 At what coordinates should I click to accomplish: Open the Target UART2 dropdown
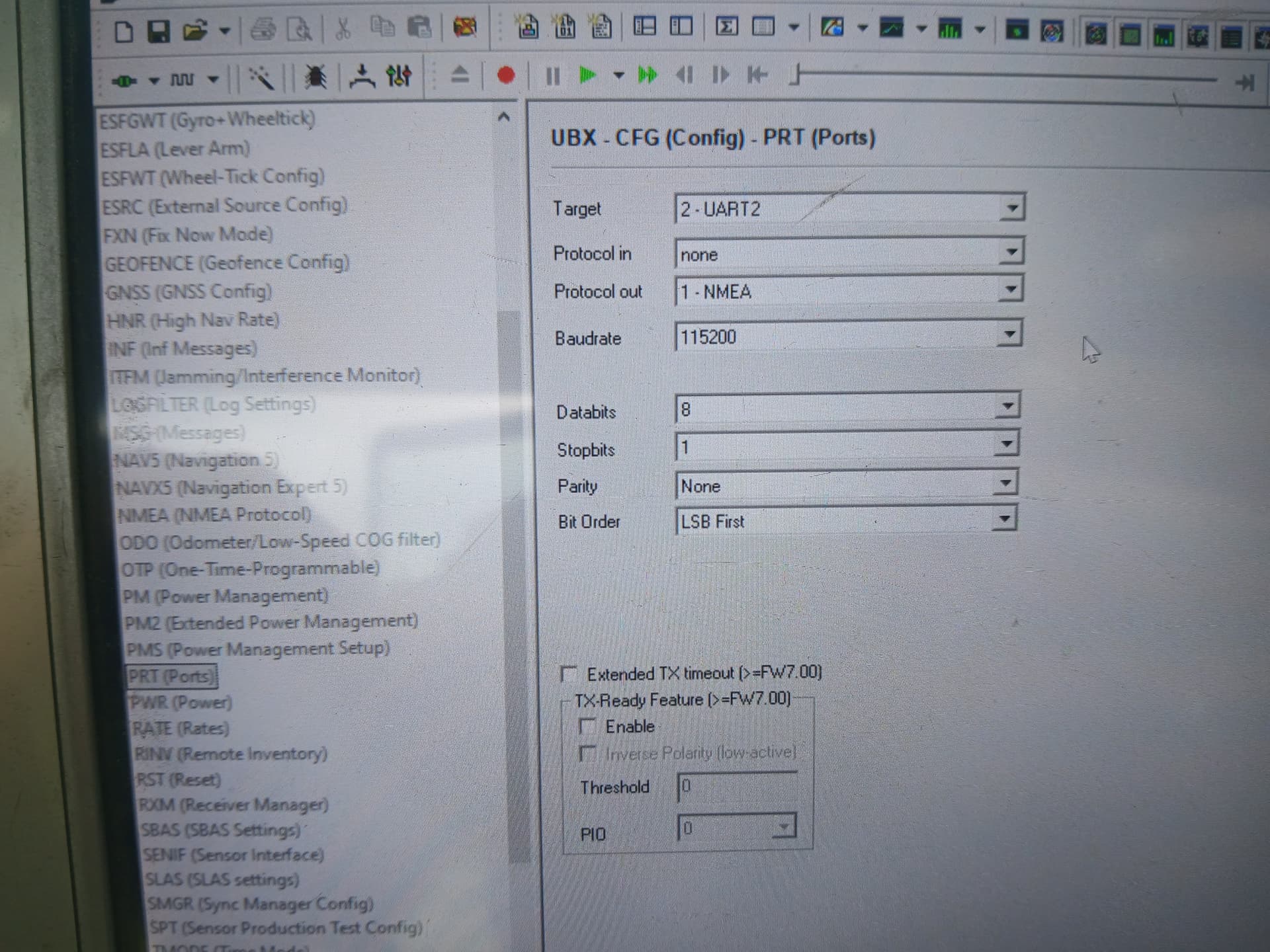tap(1011, 208)
